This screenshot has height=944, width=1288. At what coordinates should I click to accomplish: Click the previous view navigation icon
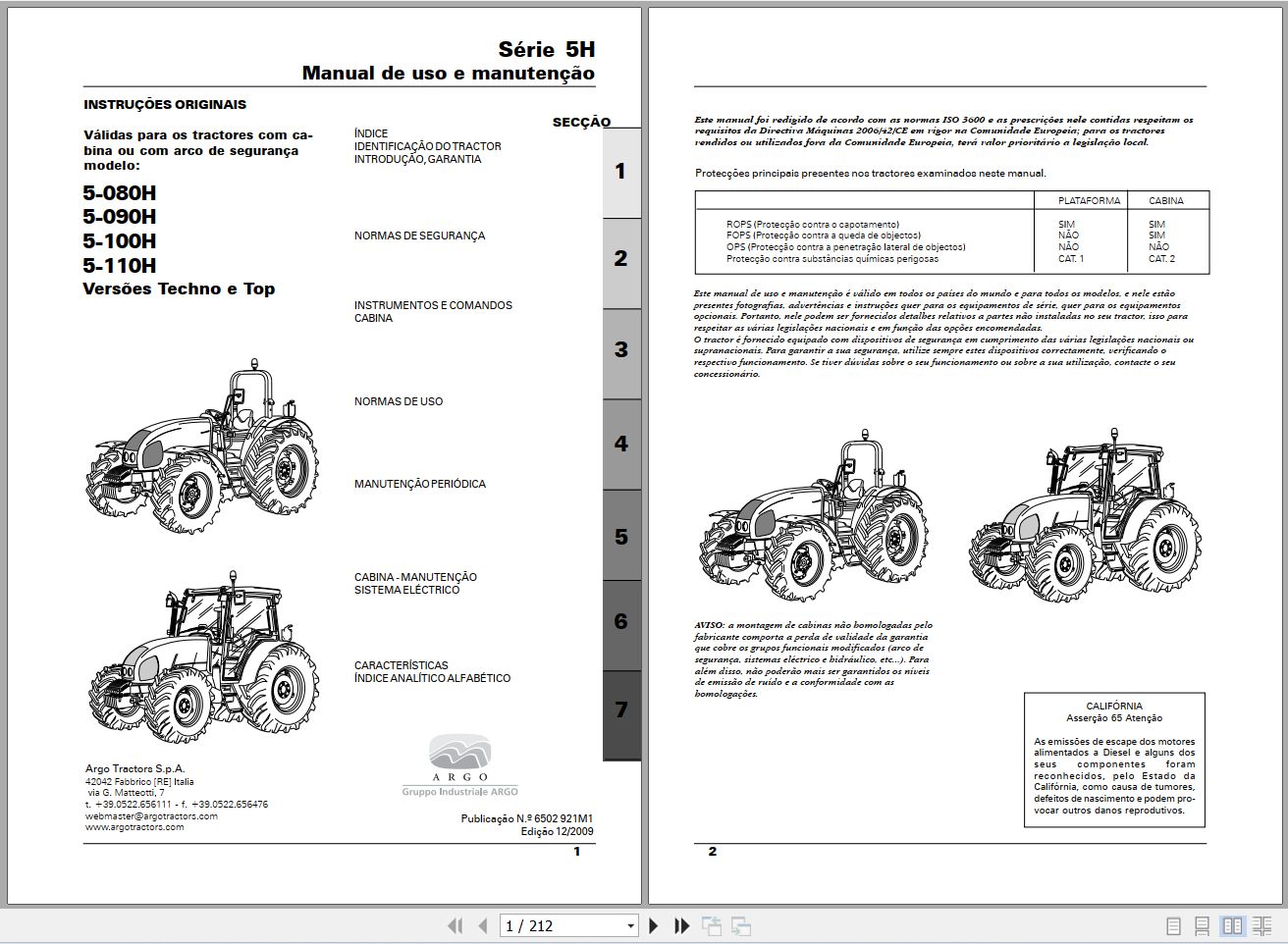[711, 925]
